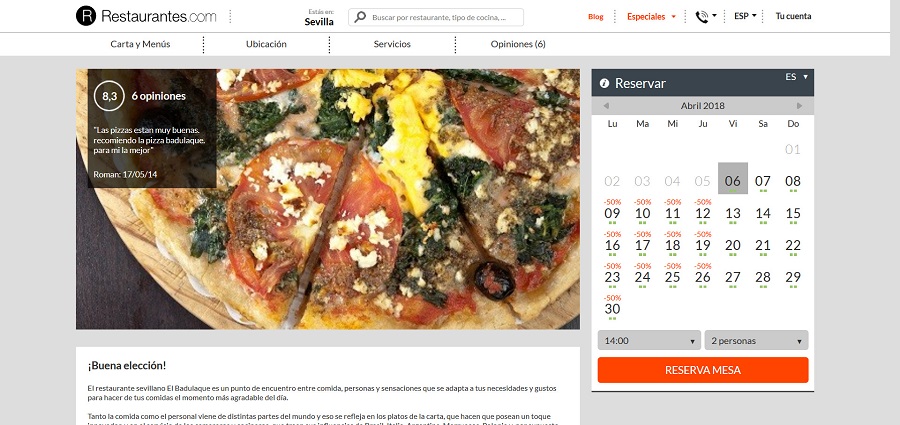Viewport: 900px width, 425px height.
Task: Open the Carta y Menús tab
Action: coord(140,44)
